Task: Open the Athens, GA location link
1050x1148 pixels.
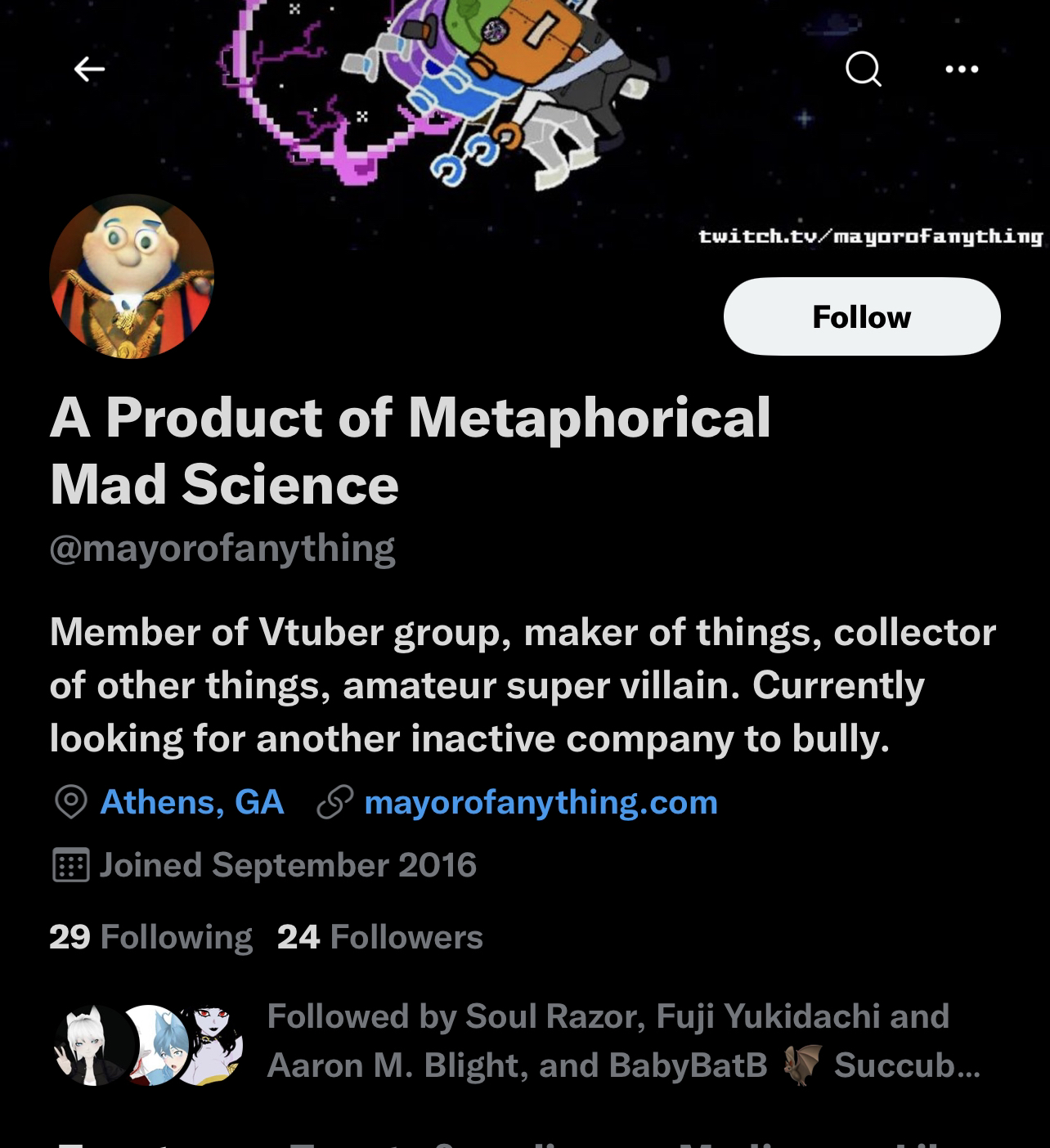Action: pos(192,802)
